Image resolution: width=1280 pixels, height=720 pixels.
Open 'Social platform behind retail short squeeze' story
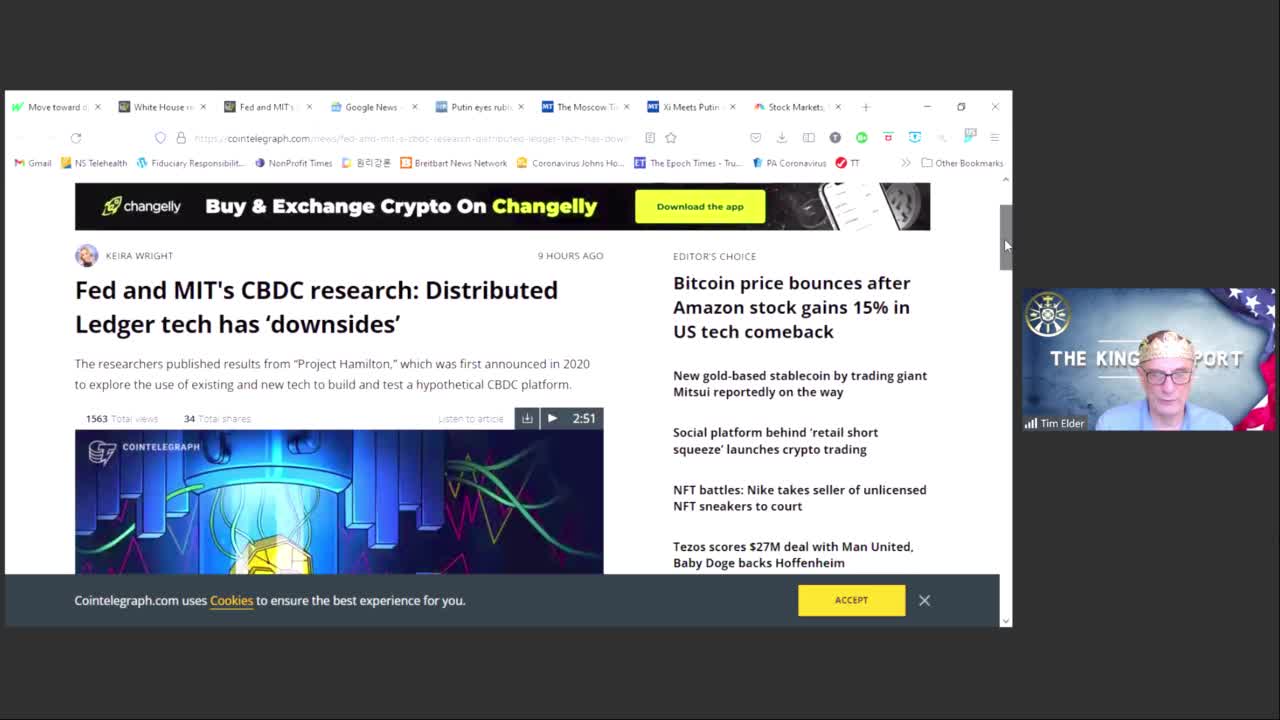pos(775,441)
